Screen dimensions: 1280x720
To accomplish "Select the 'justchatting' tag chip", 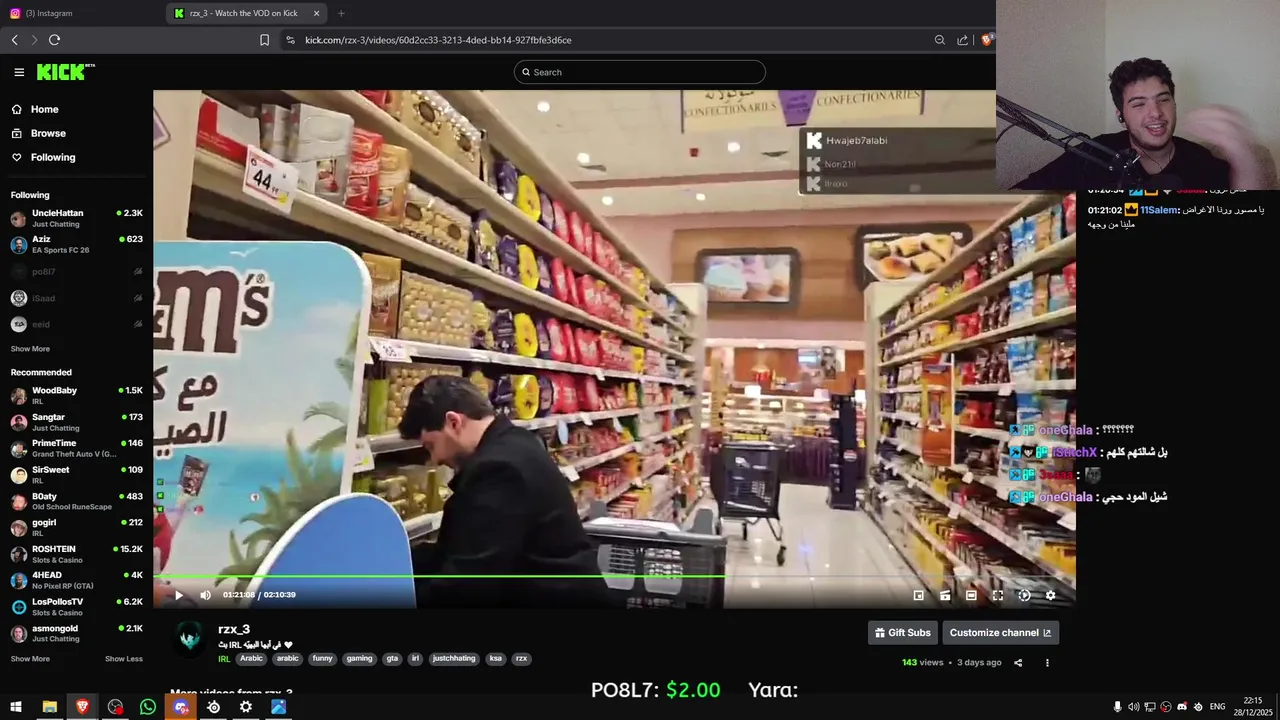I will [x=454, y=659].
